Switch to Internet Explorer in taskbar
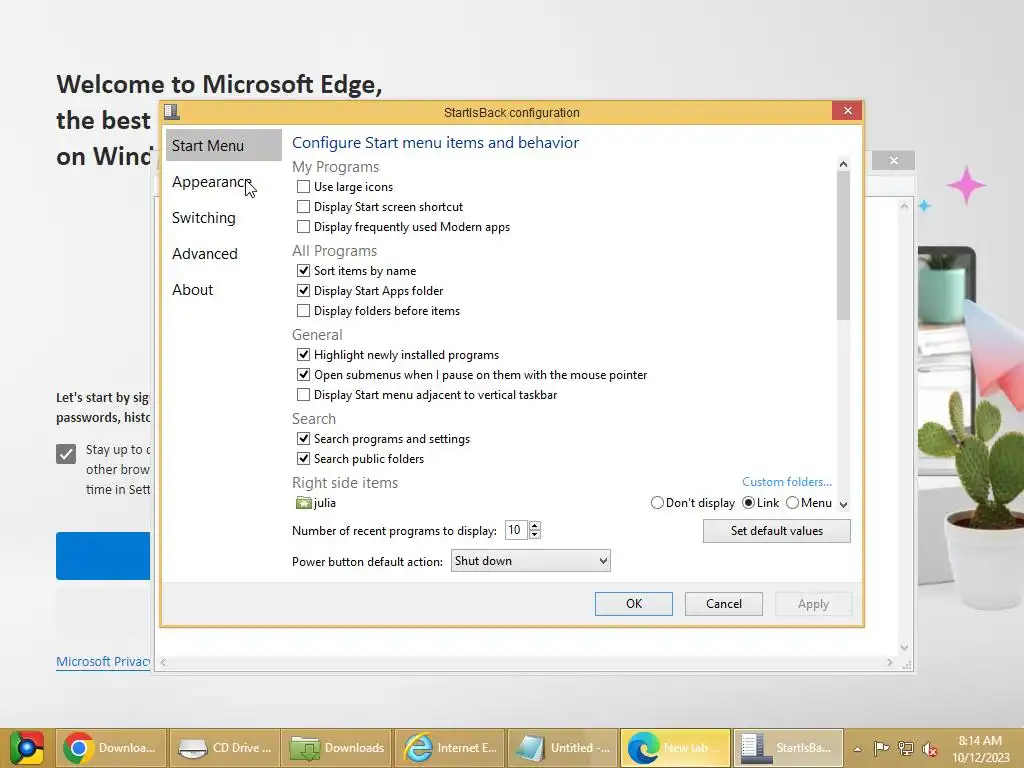Image resolution: width=1024 pixels, height=768 pixels. 450,748
